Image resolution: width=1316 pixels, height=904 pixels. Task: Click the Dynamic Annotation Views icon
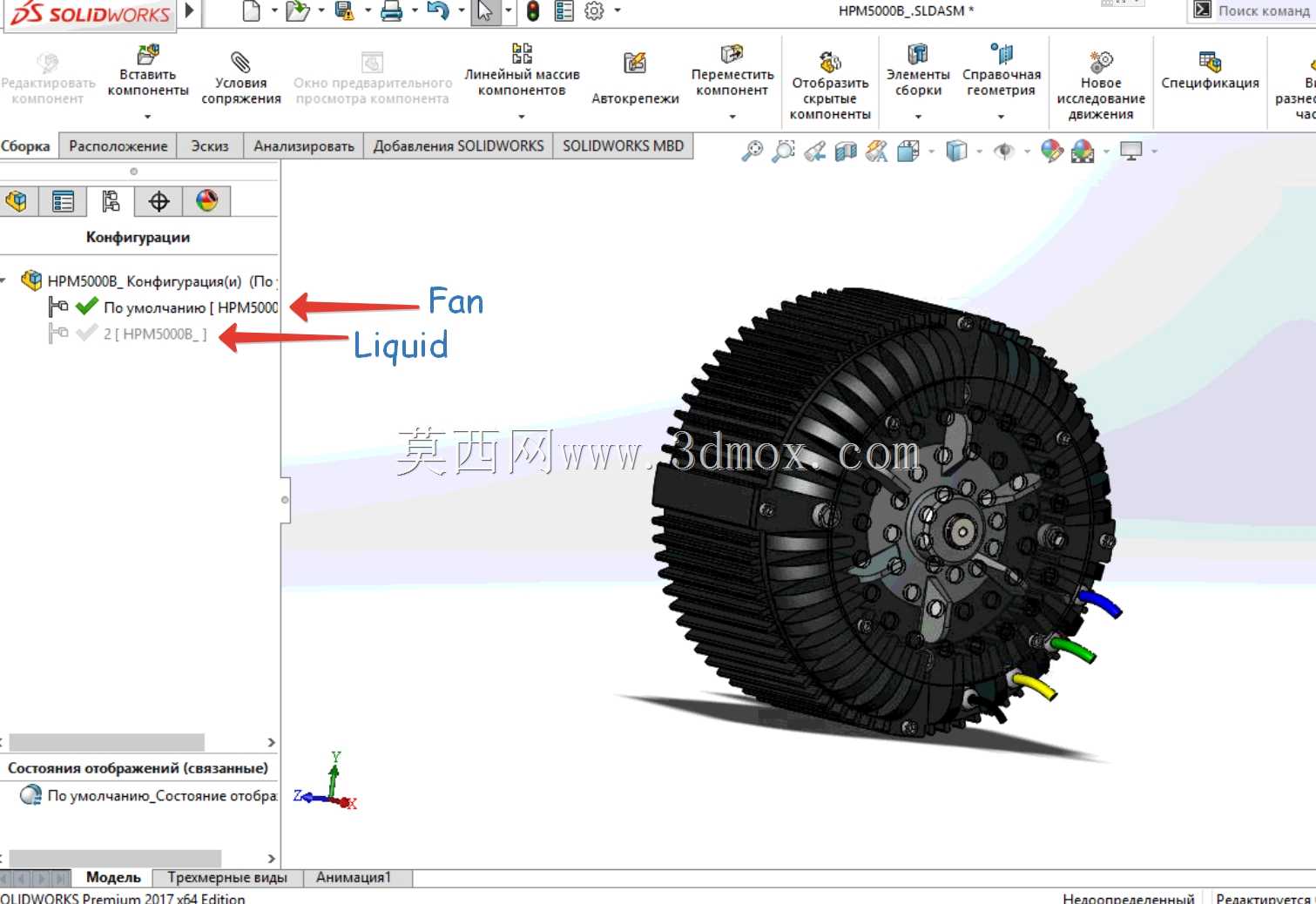[877, 152]
